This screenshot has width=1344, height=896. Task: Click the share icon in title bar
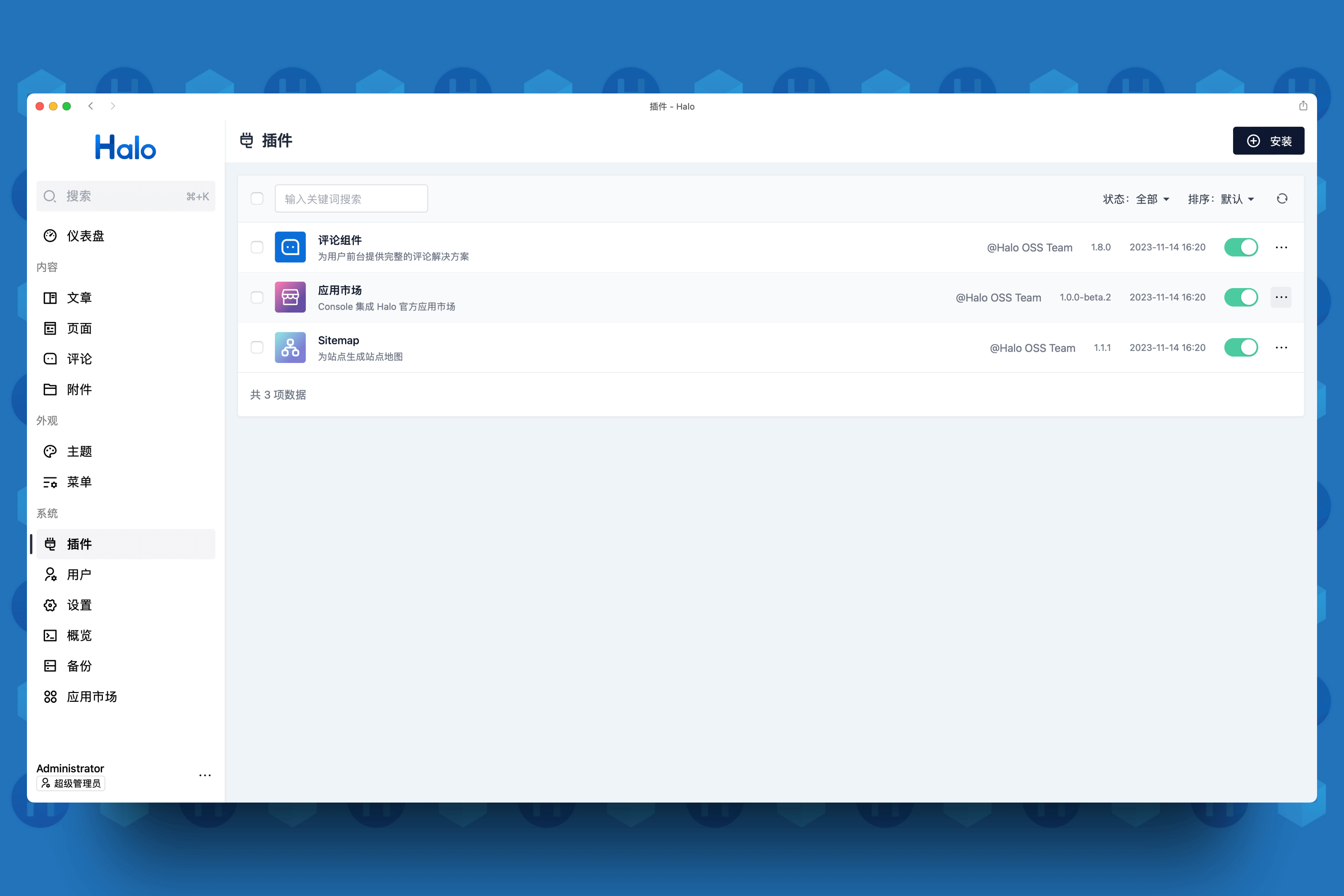[x=1303, y=106]
